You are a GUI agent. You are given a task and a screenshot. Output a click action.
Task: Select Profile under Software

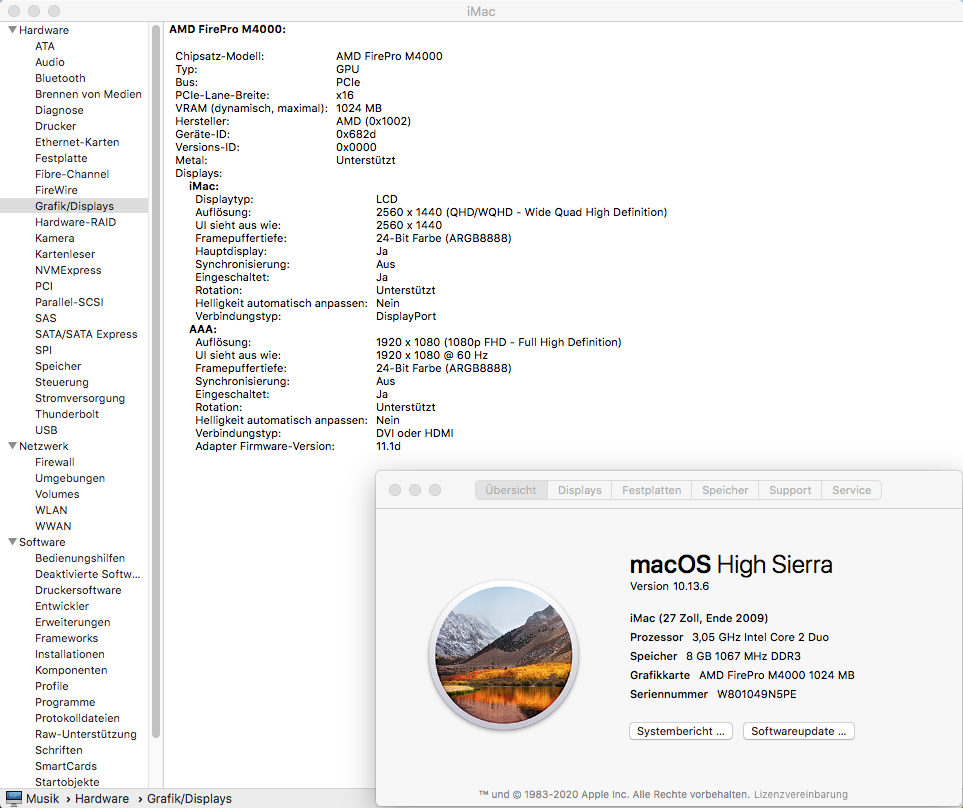[52, 685]
